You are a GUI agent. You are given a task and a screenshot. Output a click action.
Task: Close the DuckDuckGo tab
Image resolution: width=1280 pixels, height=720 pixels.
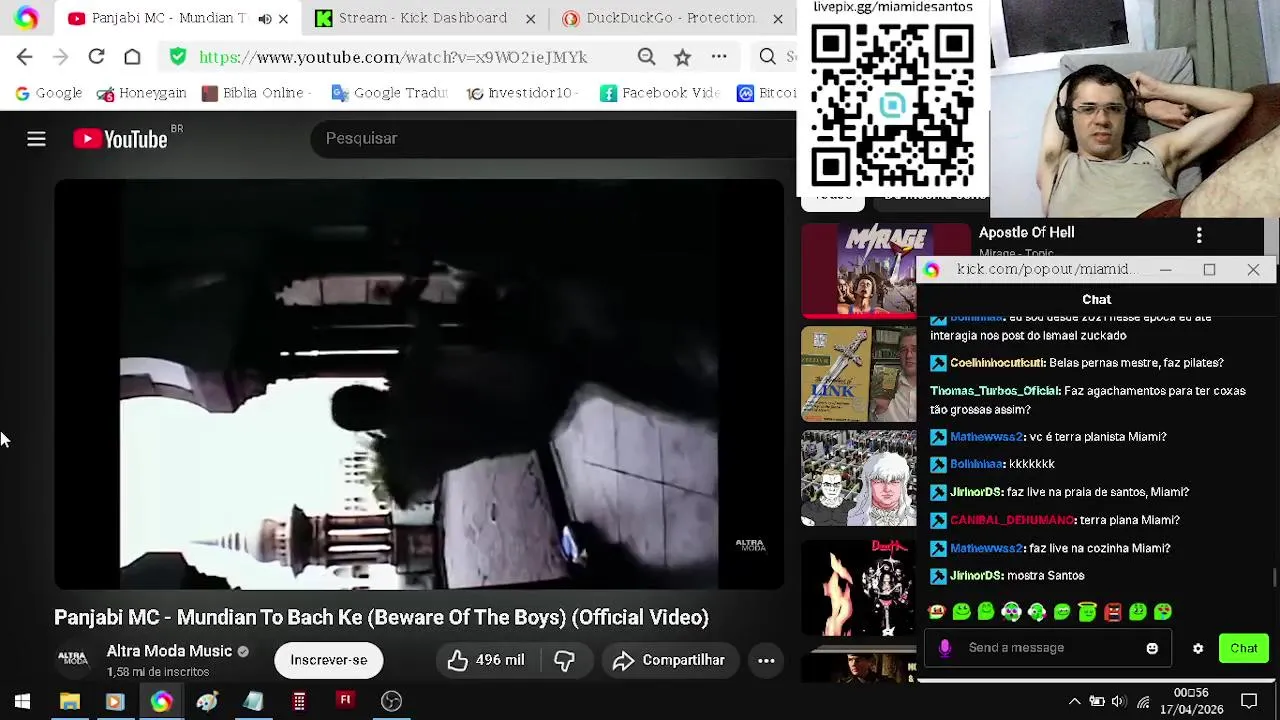tap(778, 18)
